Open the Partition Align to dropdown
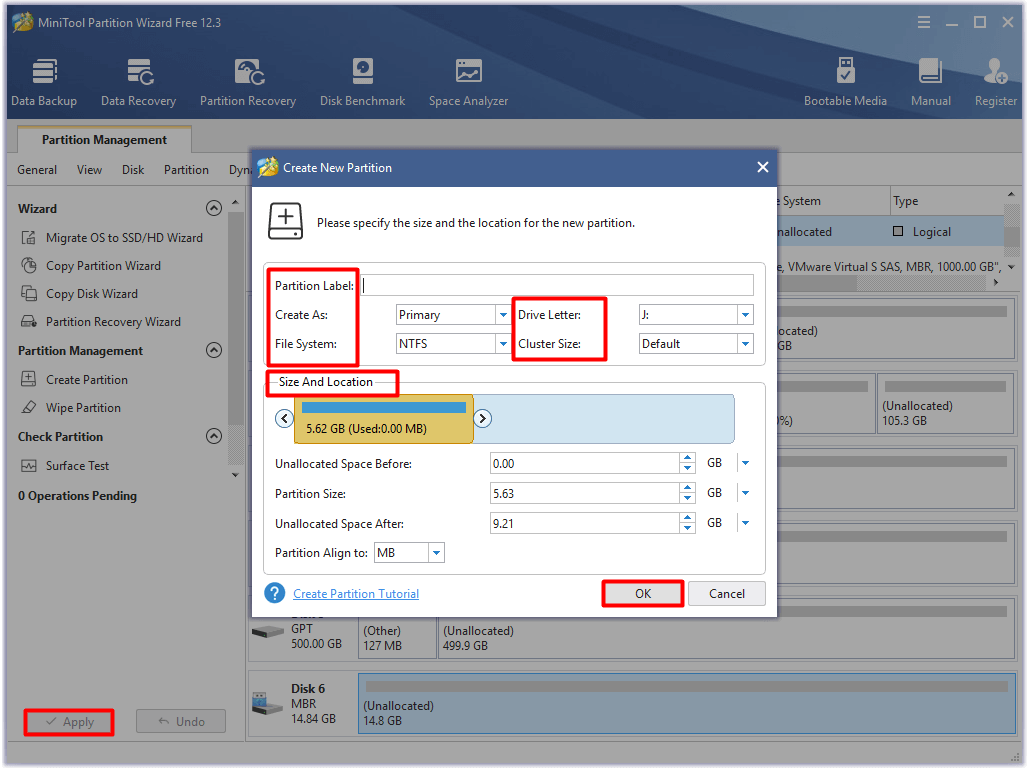 pos(437,553)
